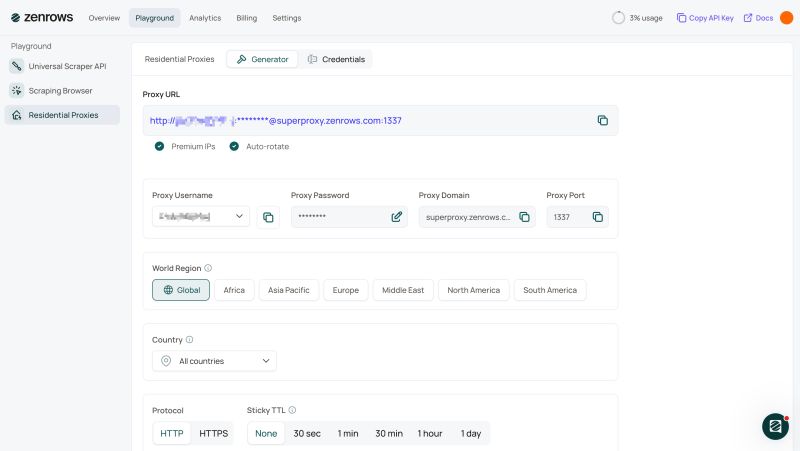Select the Europe region
The height and width of the screenshot is (451, 800).
pyautogui.click(x=346, y=290)
